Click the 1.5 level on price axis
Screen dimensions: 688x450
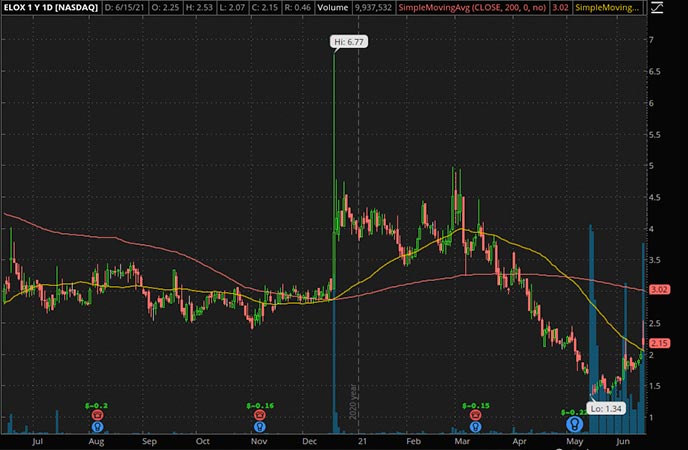tap(655, 386)
